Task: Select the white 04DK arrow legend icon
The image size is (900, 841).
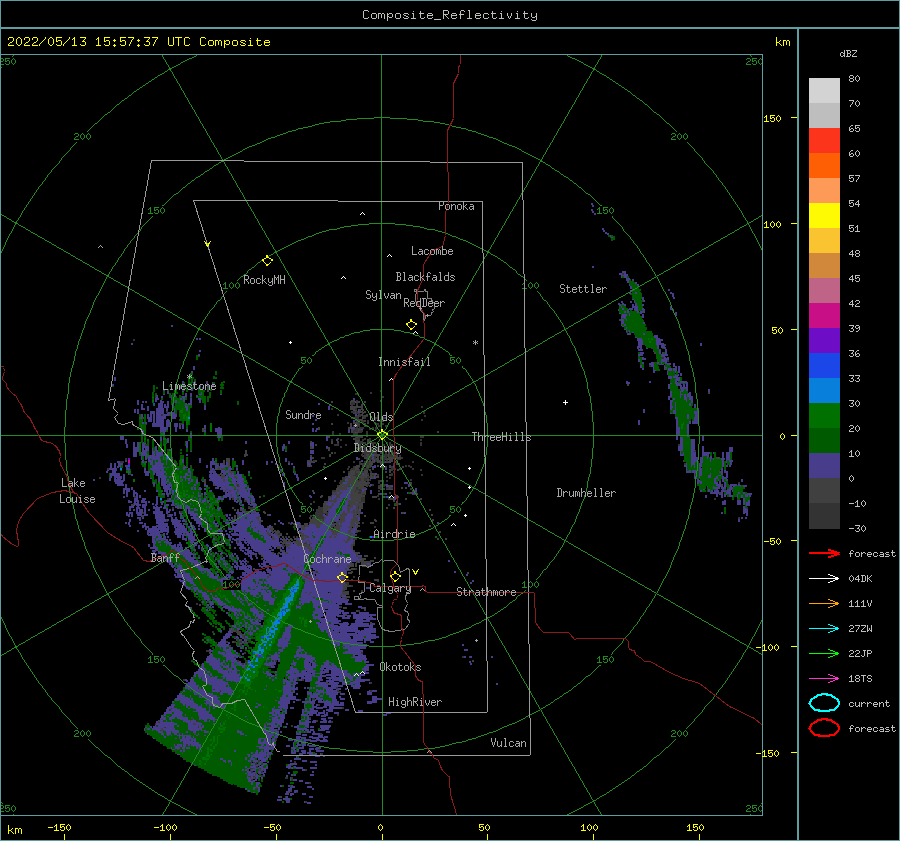Action: [824, 578]
